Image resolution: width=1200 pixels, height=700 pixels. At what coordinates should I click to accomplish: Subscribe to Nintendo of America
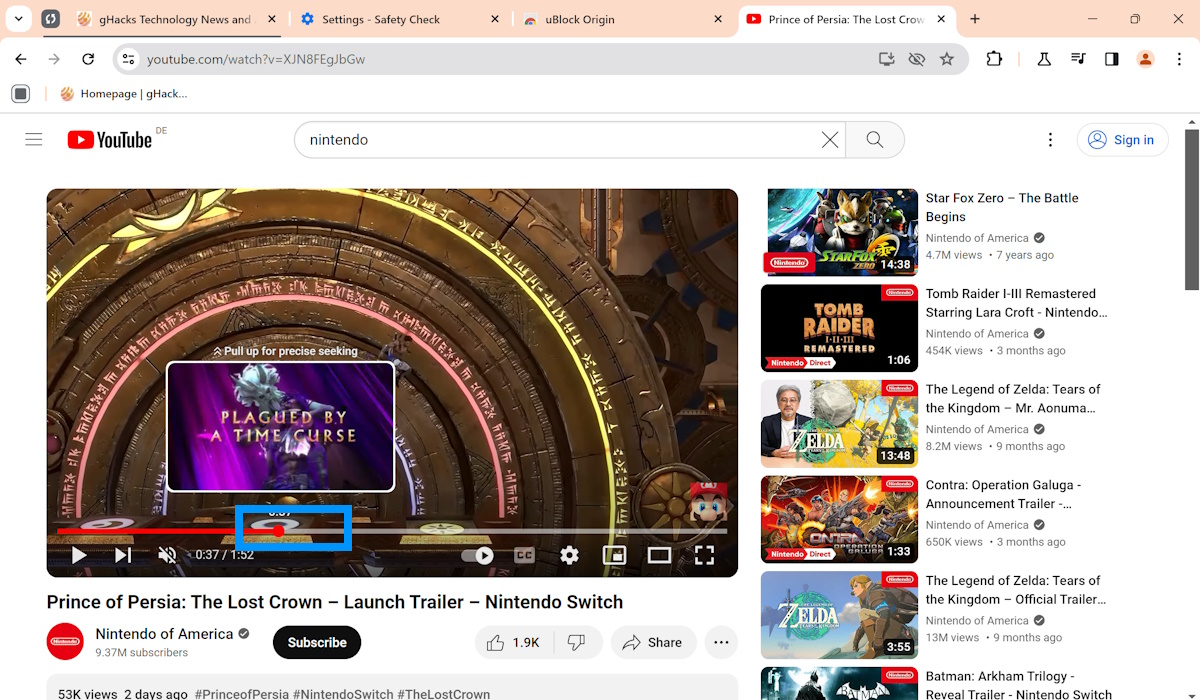coord(316,642)
